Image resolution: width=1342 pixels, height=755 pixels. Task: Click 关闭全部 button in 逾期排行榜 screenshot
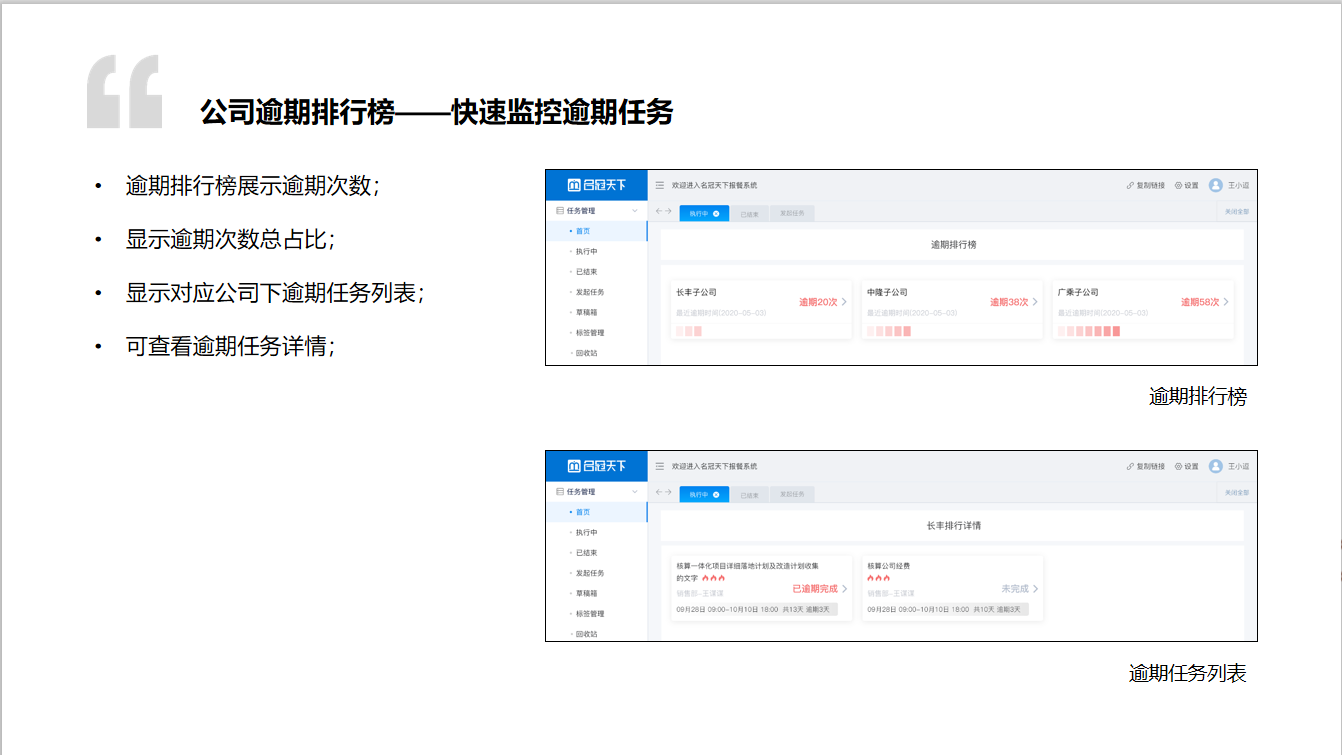coord(1237,212)
